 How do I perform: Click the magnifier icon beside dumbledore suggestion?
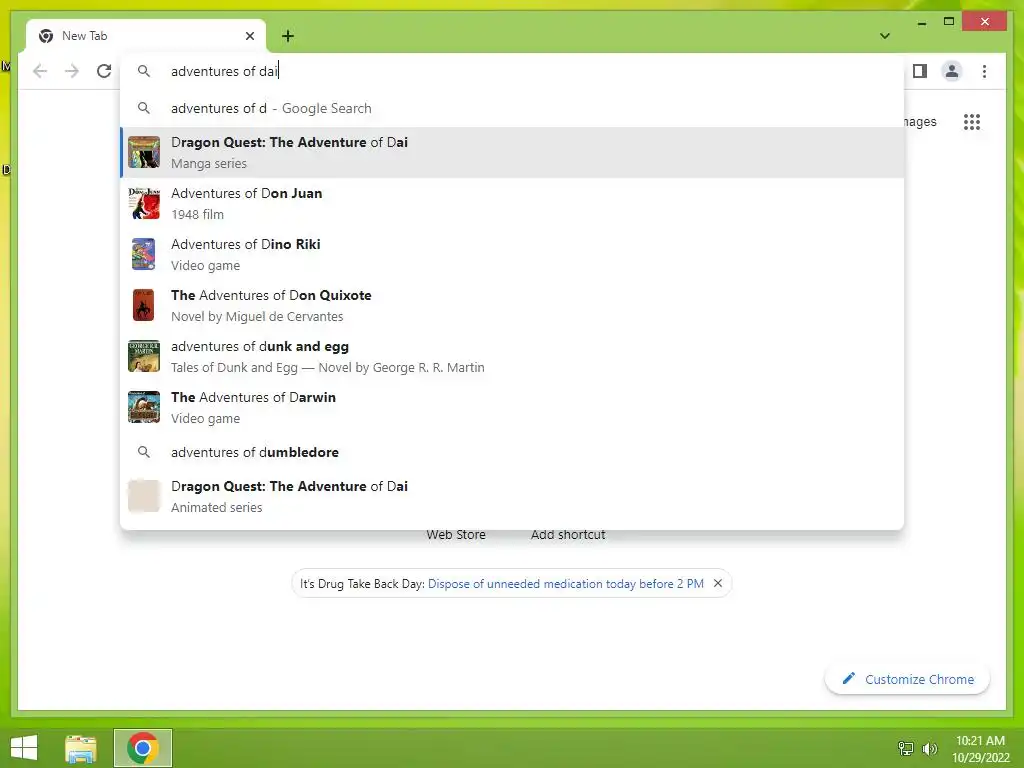144,452
